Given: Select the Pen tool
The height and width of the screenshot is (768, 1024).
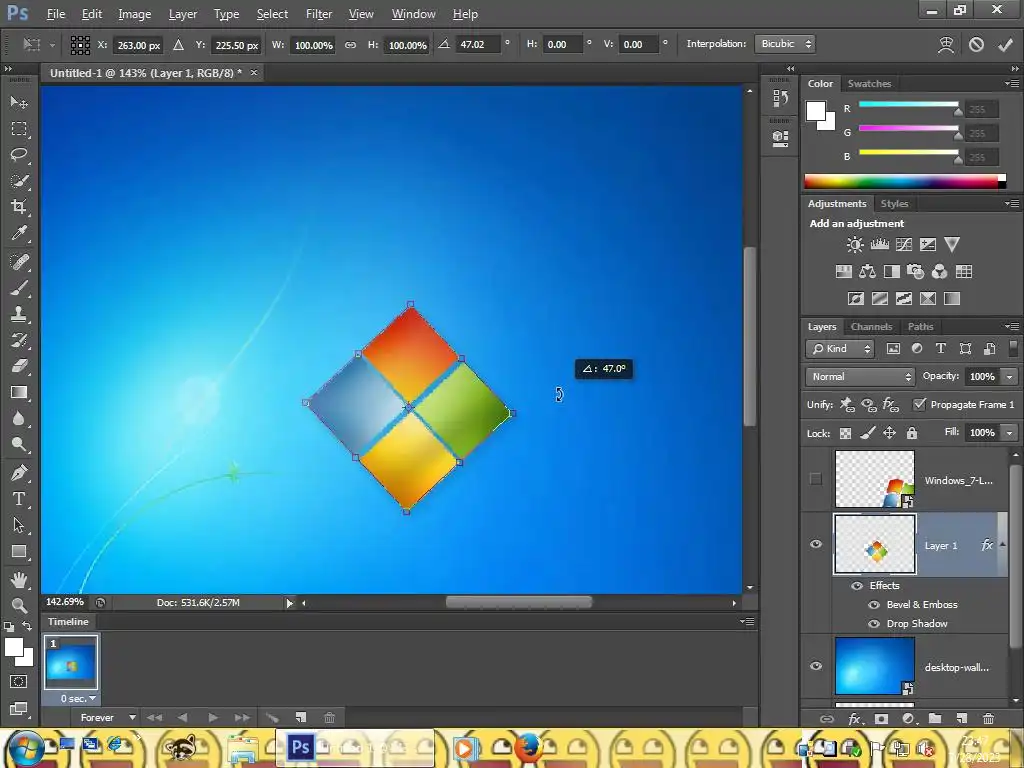Looking at the screenshot, I should pyautogui.click(x=19, y=473).
